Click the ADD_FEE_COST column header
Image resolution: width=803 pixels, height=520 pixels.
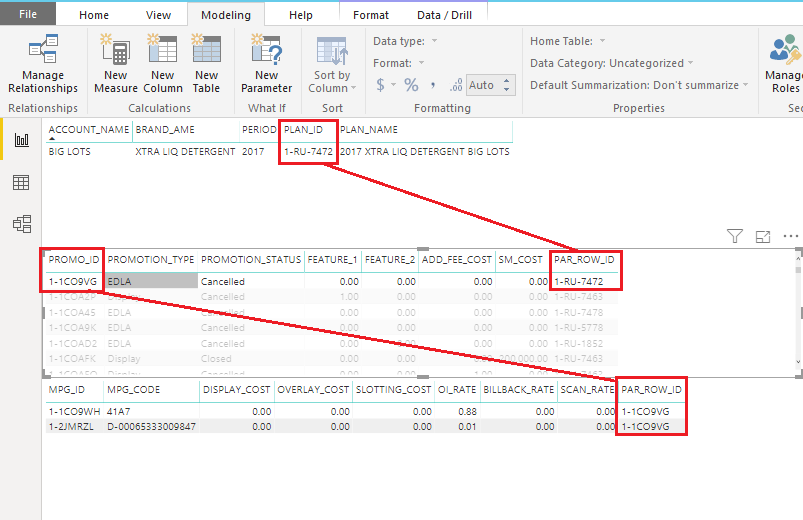[x=457, y=260]
